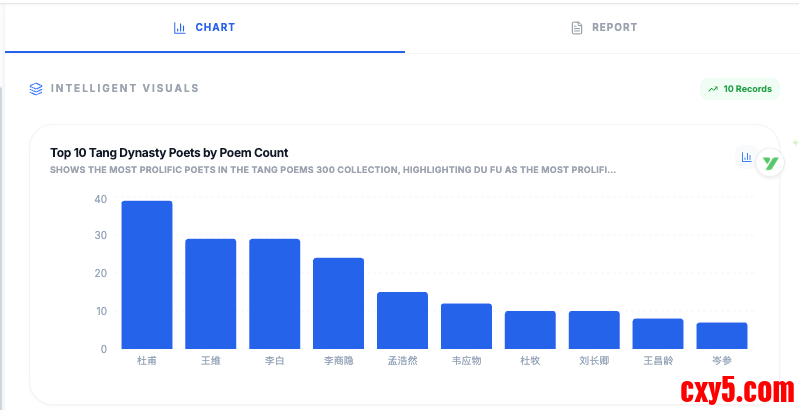The image size is (799, 410).
Task: Click the chart title Top 10 Tang Poets
Action: 169,153
